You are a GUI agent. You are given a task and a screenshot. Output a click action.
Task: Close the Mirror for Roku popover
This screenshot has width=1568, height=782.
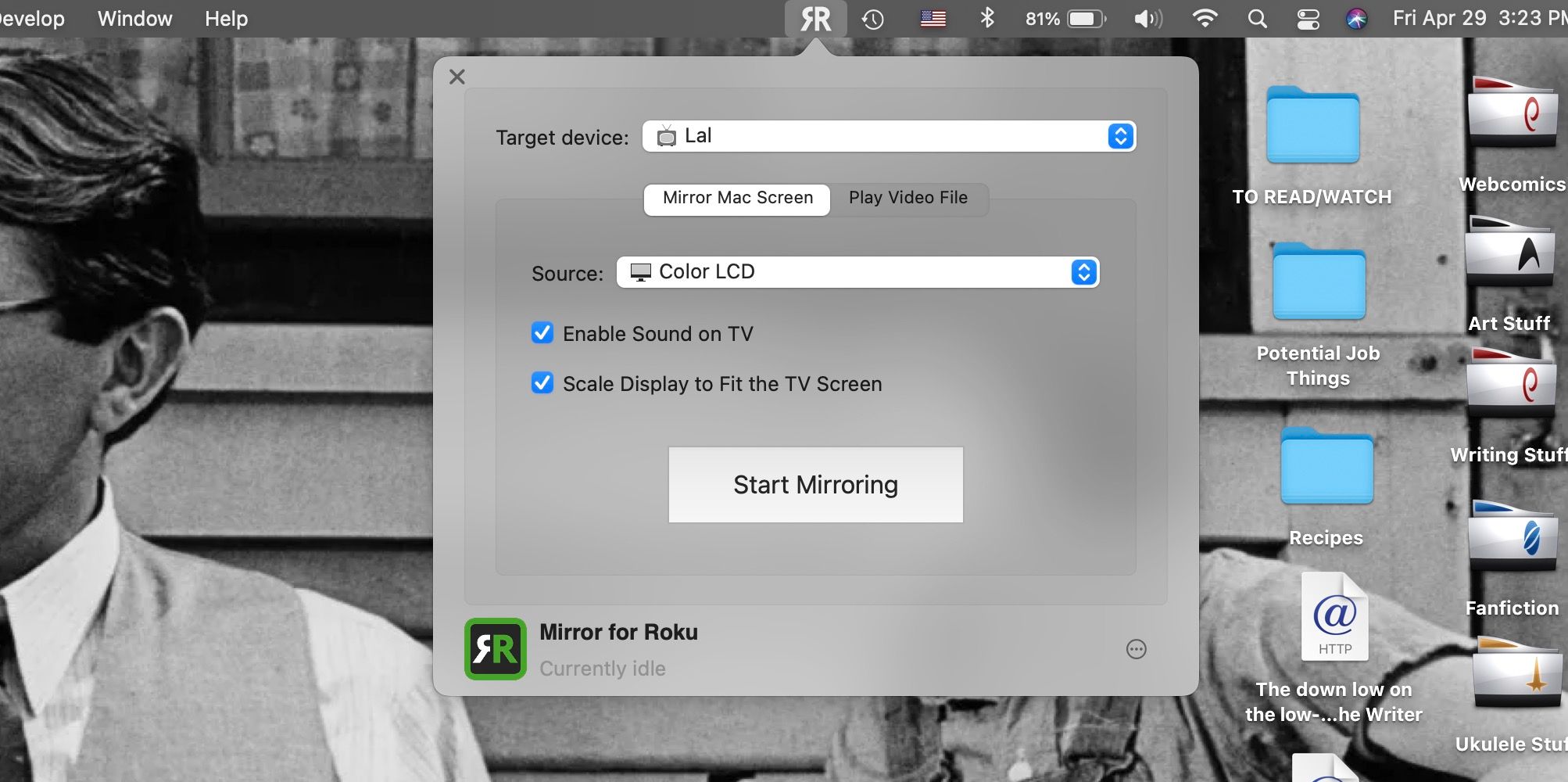pos(457,77)
